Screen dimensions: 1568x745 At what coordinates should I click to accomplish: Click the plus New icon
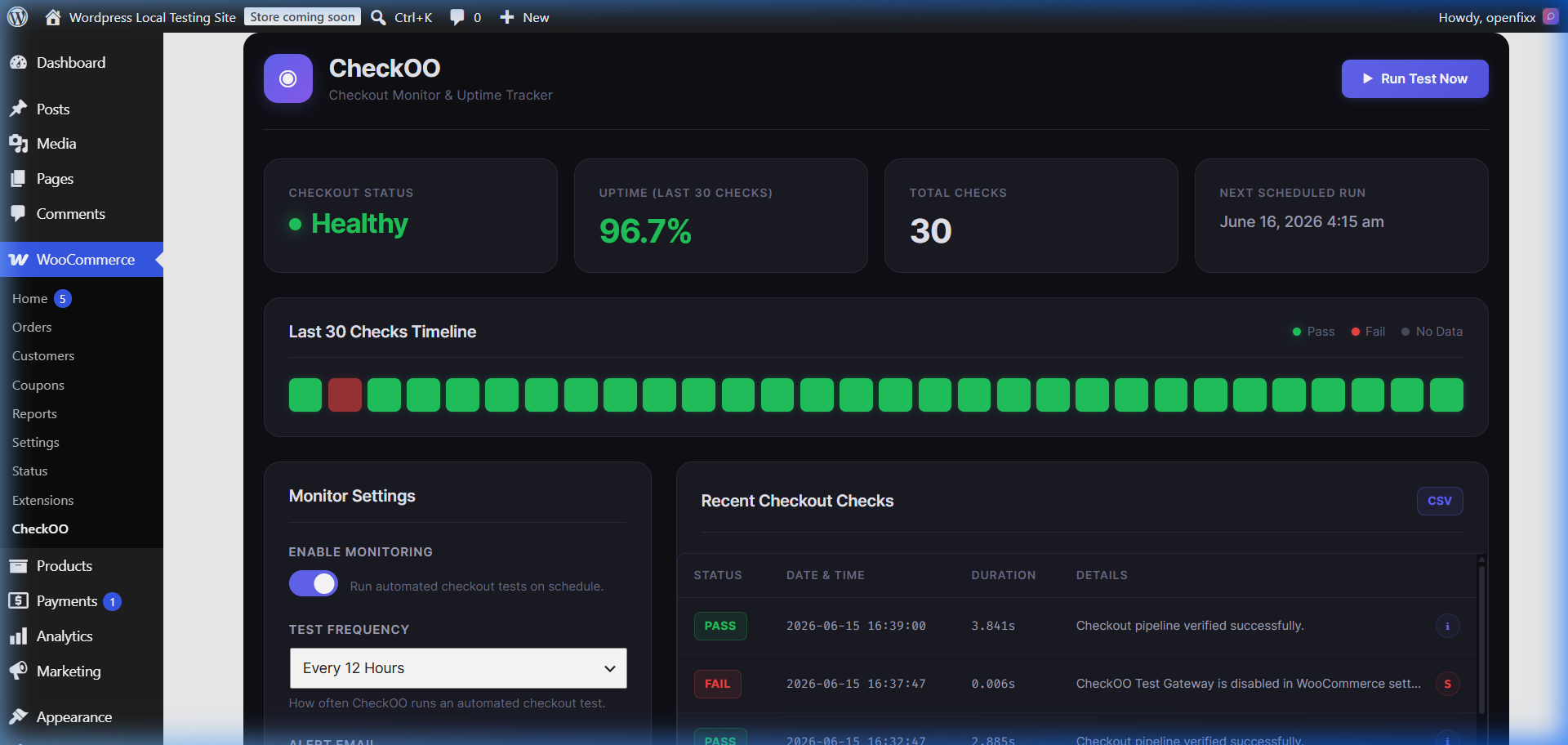click(506, 17)
